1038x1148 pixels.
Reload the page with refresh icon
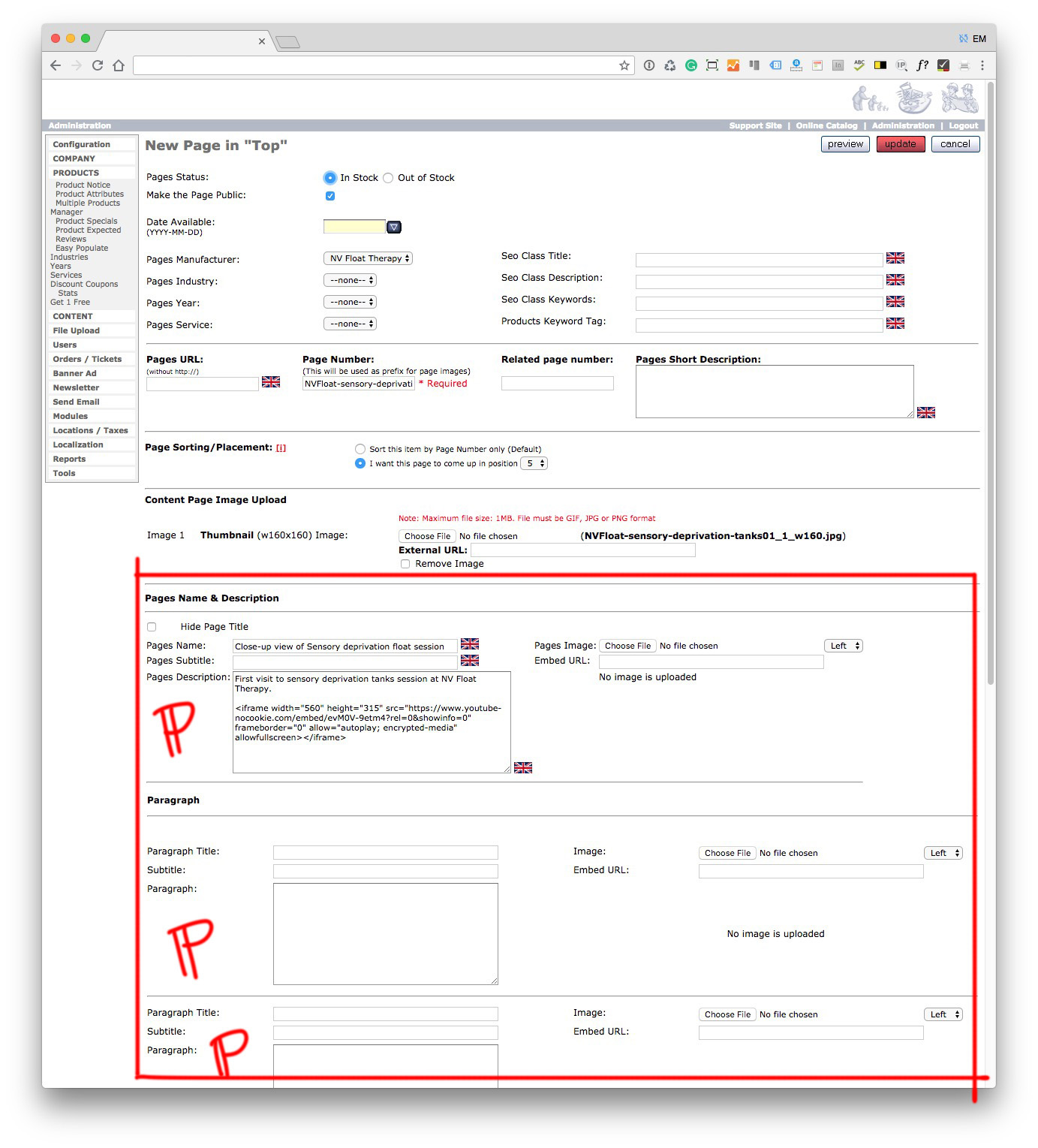98,65
